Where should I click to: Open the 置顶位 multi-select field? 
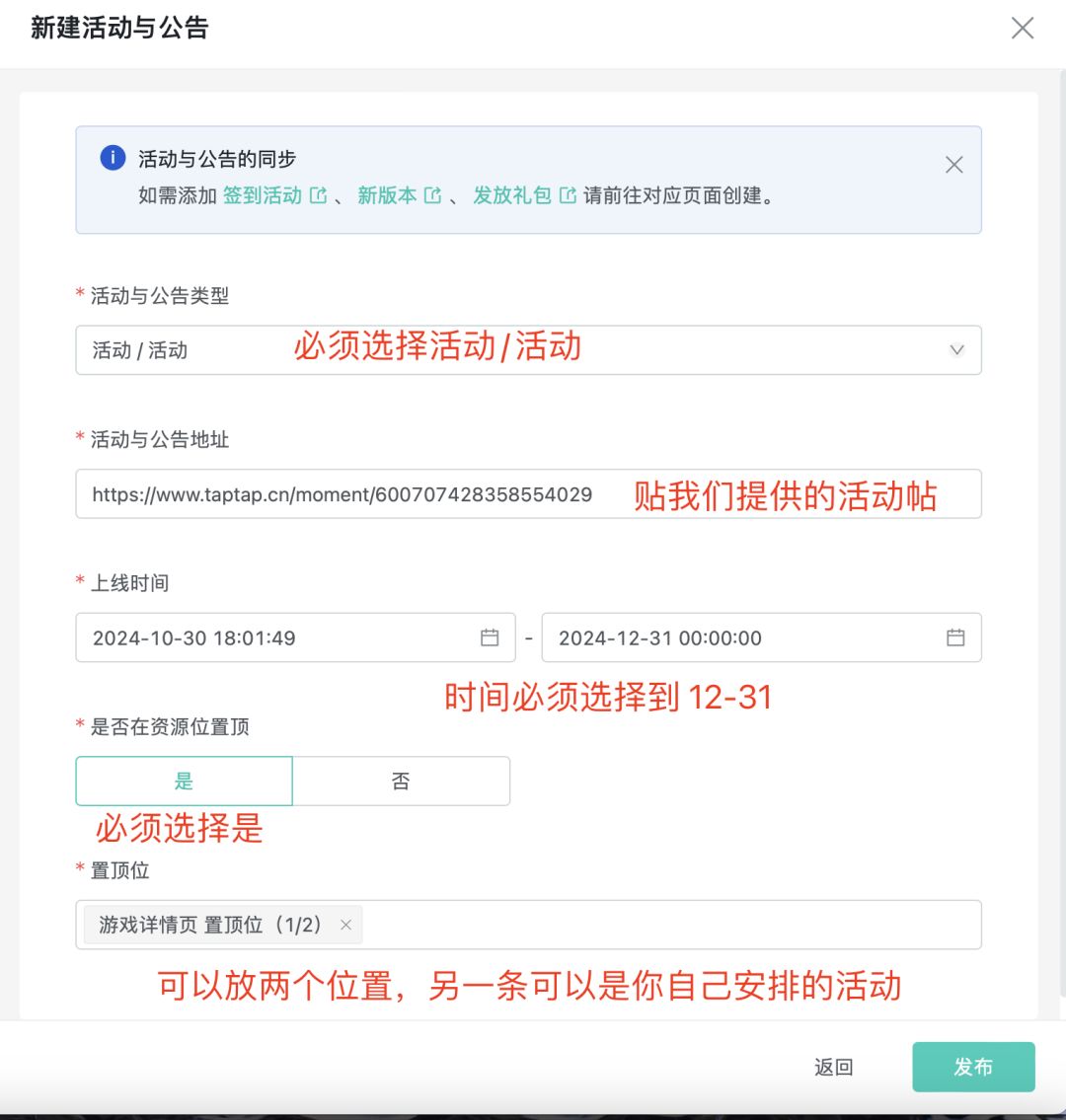(x=671, y=925)
